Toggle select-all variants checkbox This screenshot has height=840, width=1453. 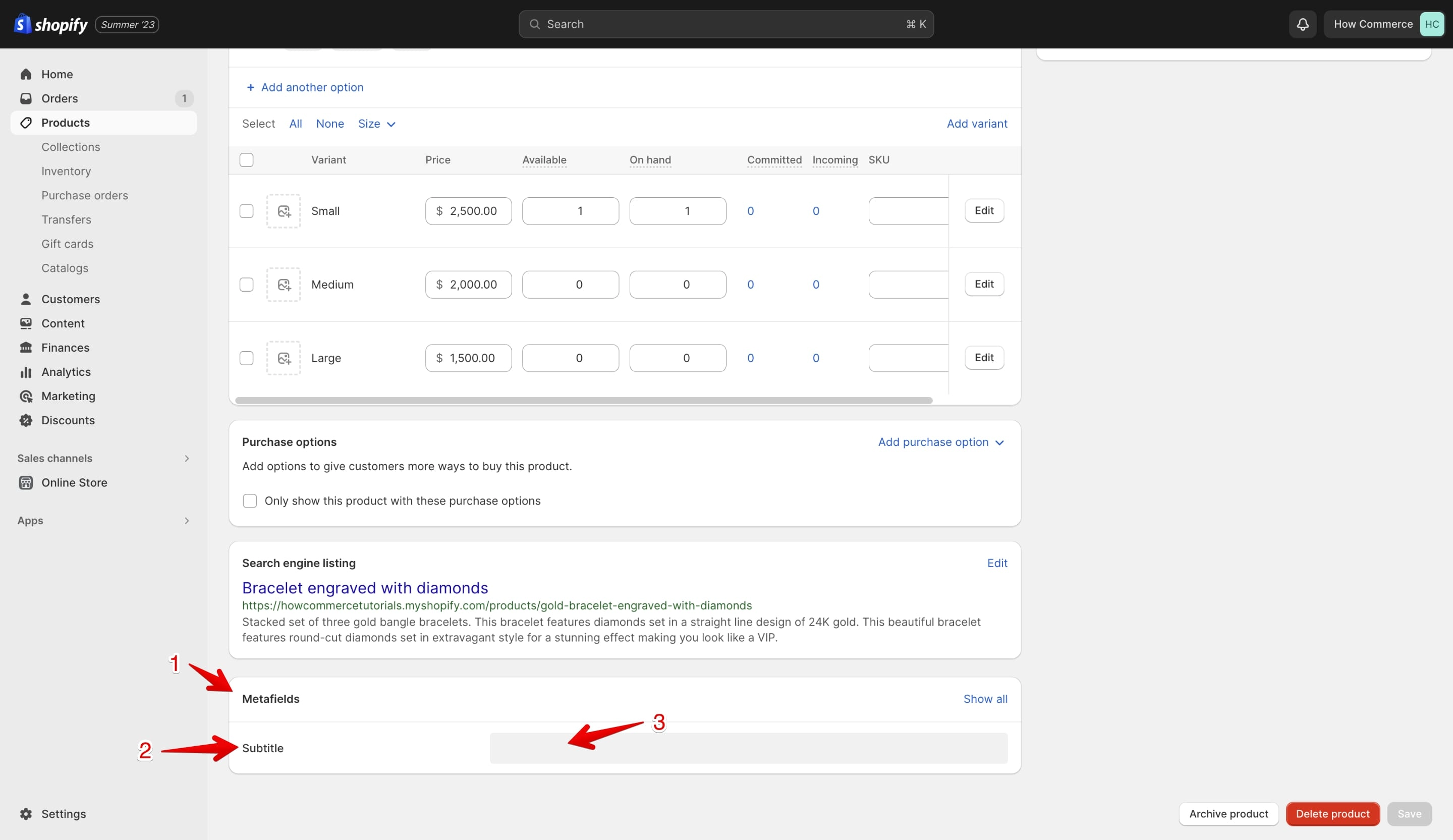pos(246,160)
